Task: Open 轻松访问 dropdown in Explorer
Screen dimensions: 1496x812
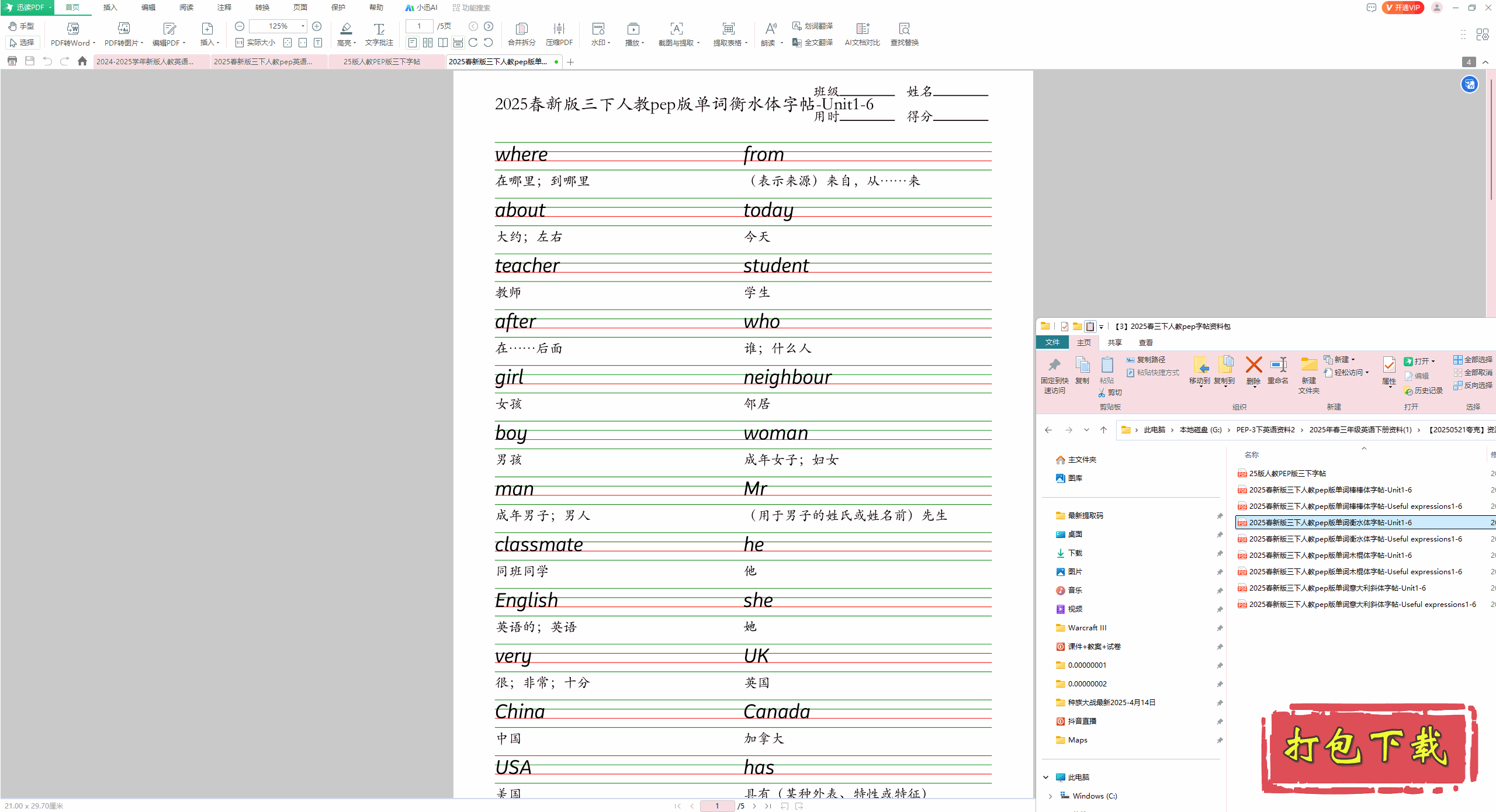Action: tap(1346, 372)
